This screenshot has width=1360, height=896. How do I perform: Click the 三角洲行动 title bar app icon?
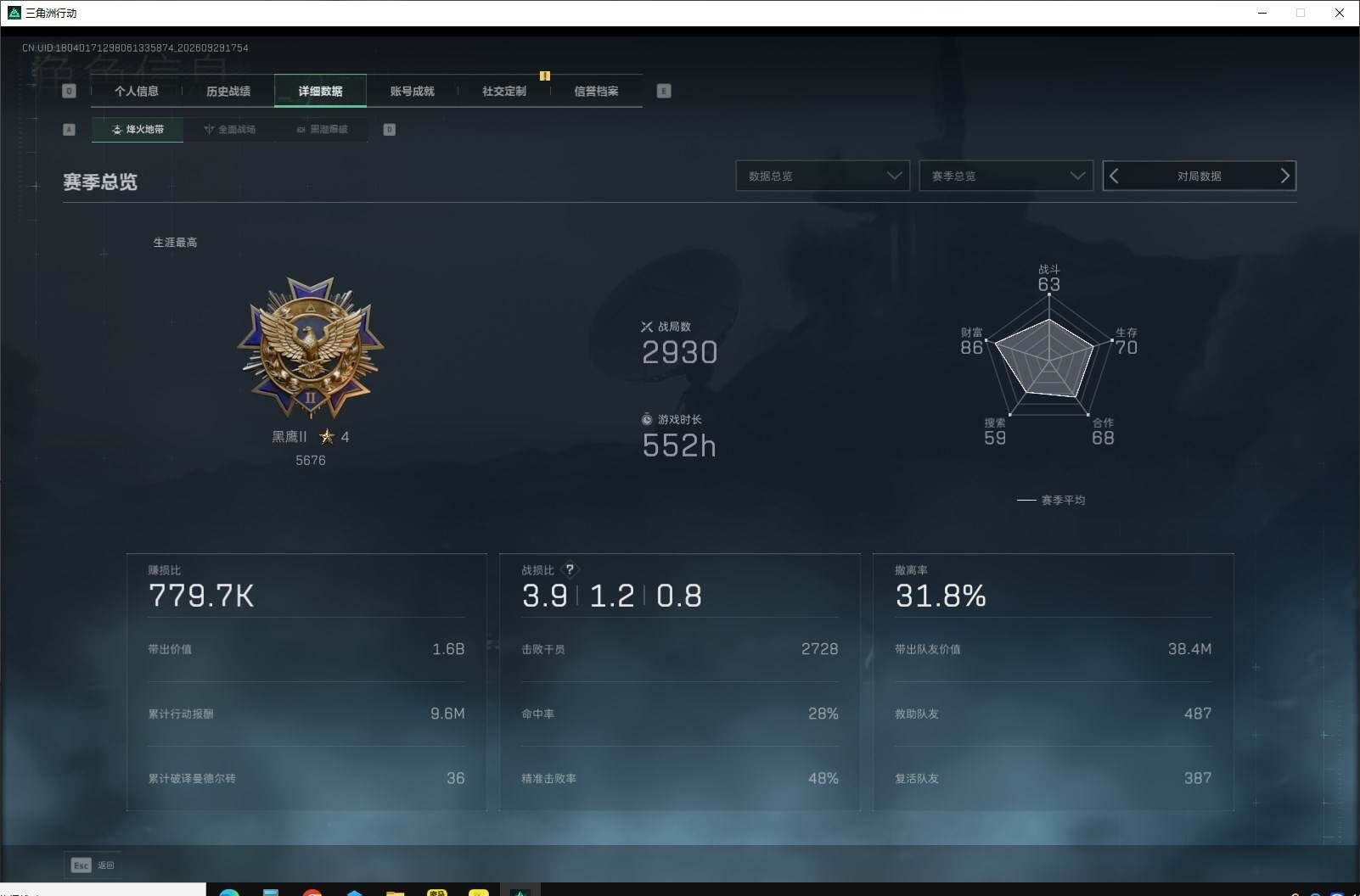(x=14, y=13)
